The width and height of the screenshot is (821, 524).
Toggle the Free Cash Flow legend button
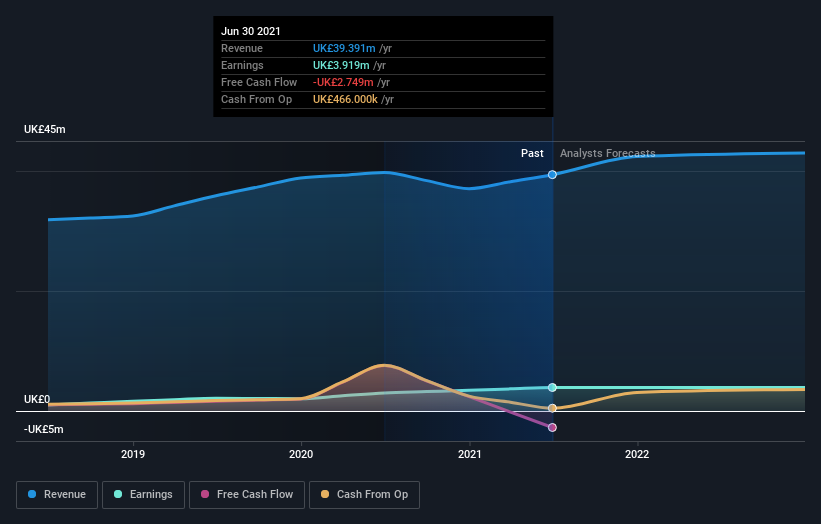pos(247,495)
